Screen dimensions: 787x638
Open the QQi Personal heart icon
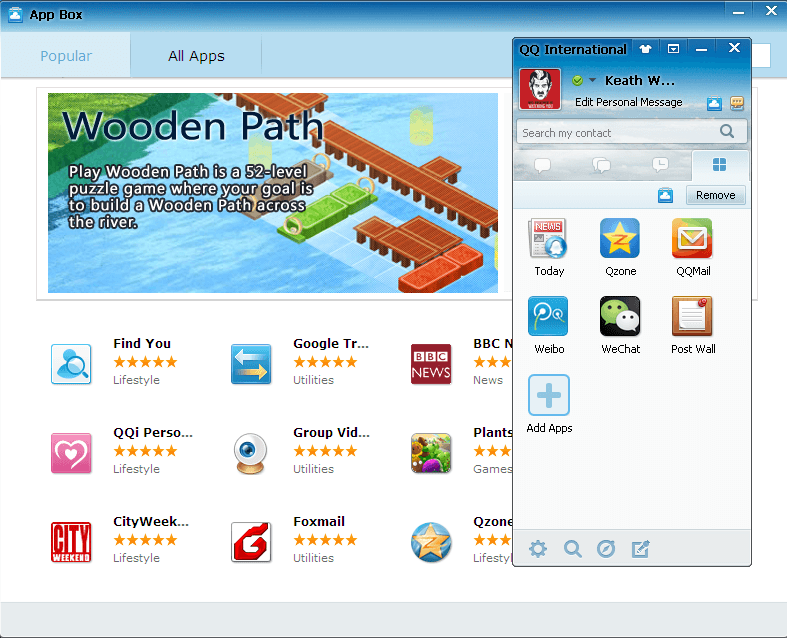71,453
